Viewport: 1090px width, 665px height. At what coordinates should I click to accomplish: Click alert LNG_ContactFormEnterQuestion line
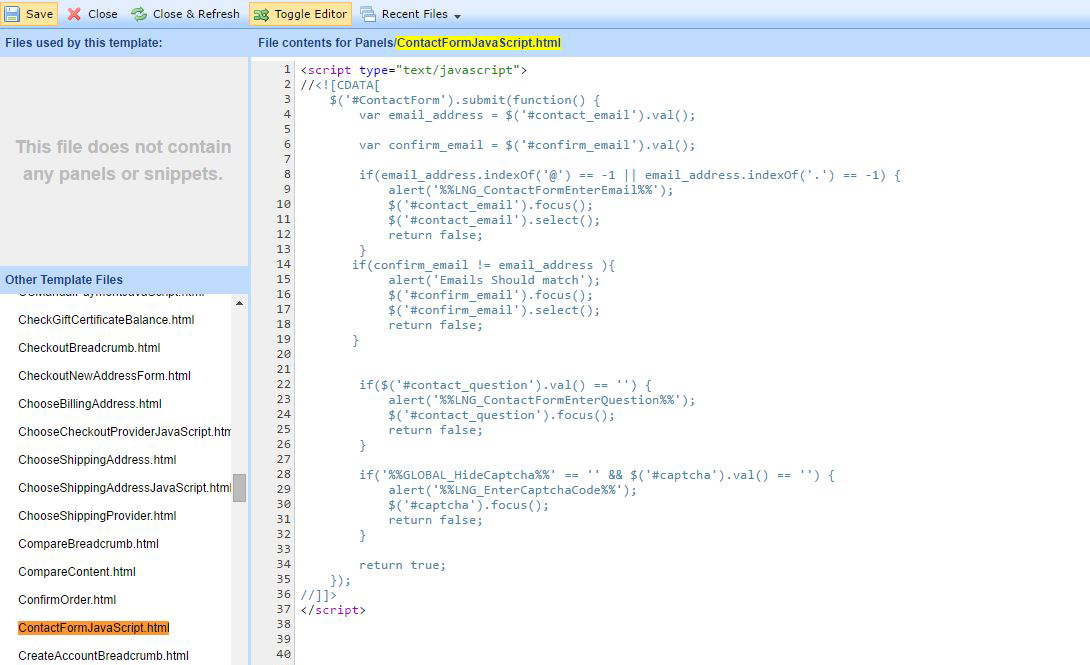click(542, 400)
